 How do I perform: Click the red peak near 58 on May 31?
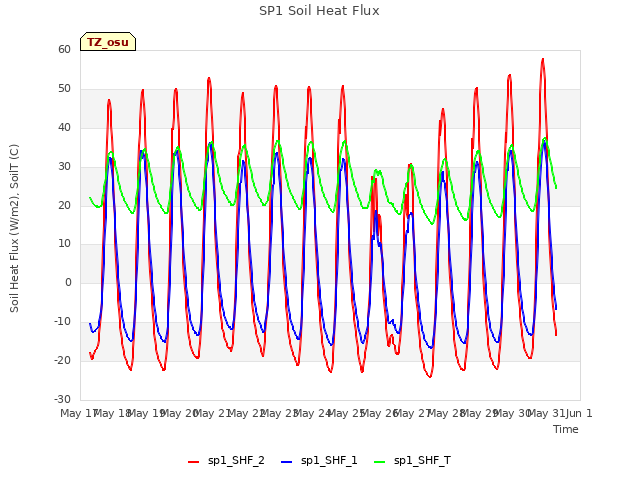542,60
